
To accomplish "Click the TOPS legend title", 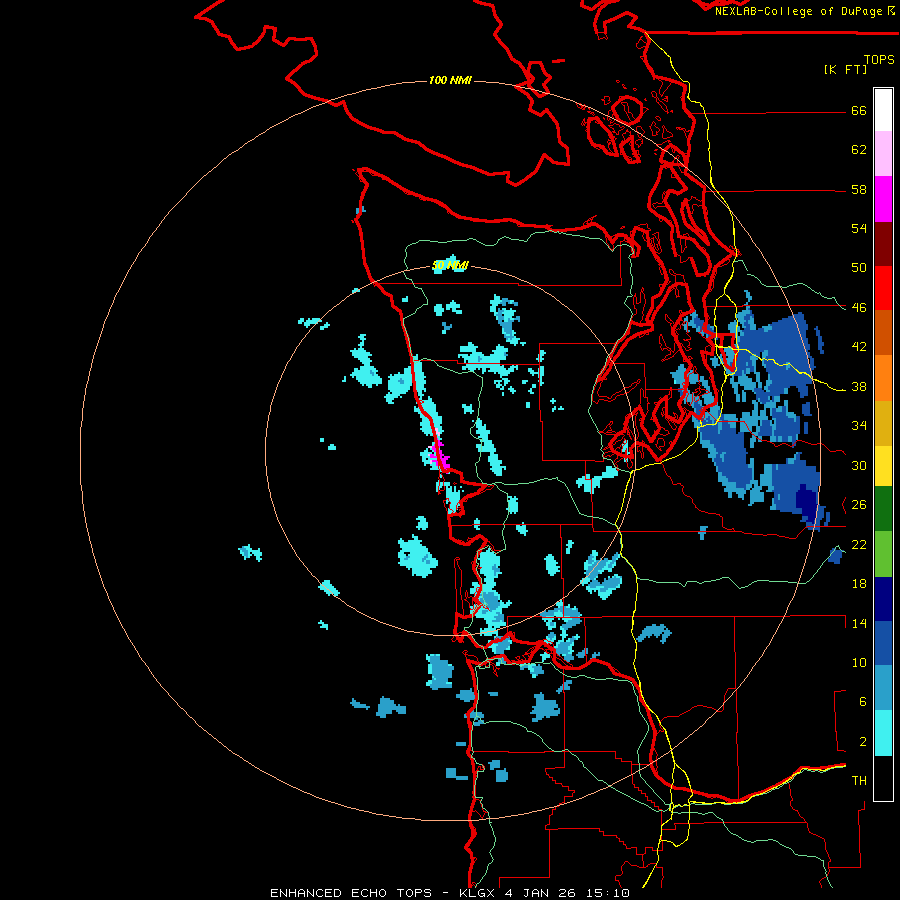I will (x=879, y=59).
